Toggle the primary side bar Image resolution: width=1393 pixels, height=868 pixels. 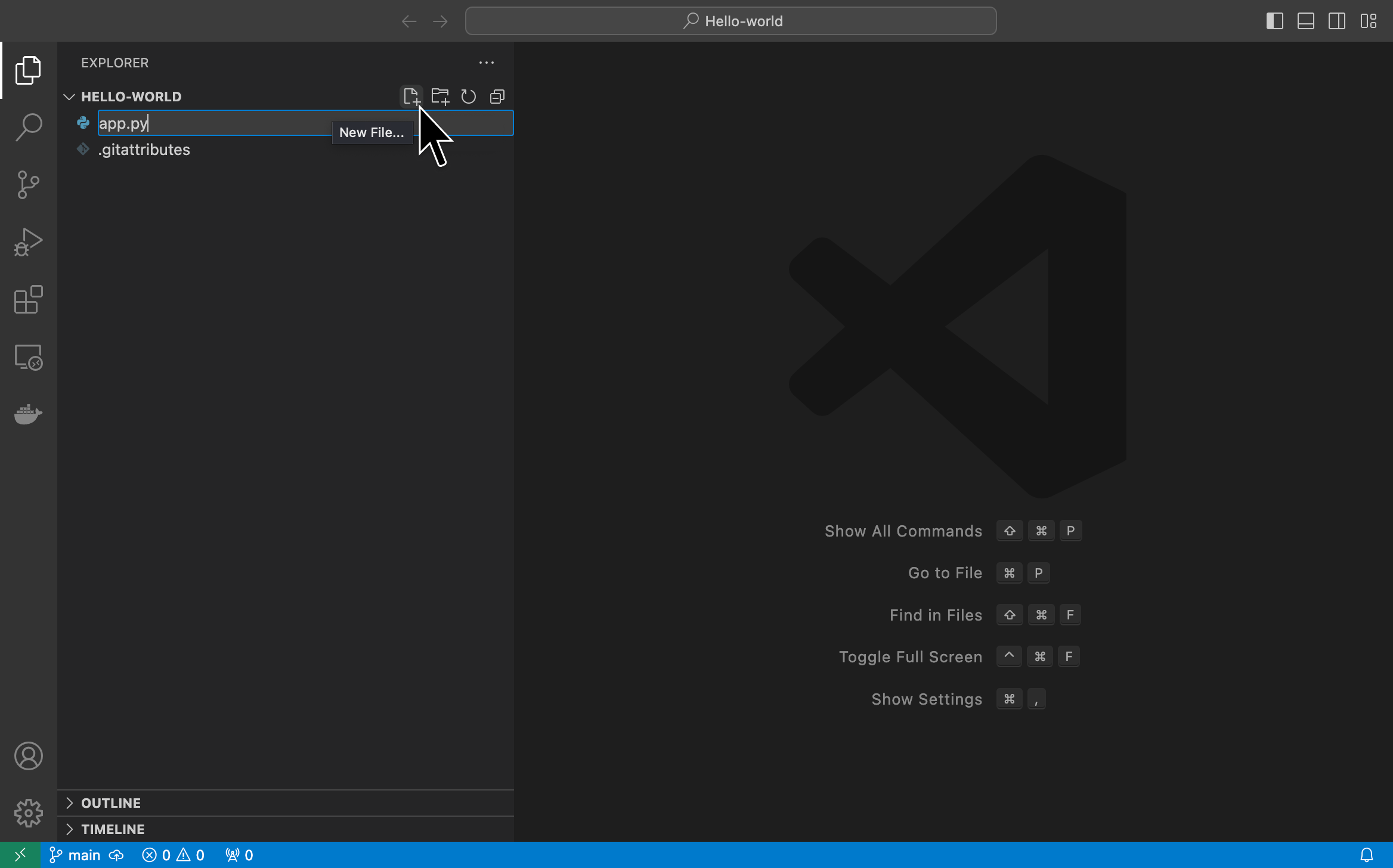pos(1274,21)
